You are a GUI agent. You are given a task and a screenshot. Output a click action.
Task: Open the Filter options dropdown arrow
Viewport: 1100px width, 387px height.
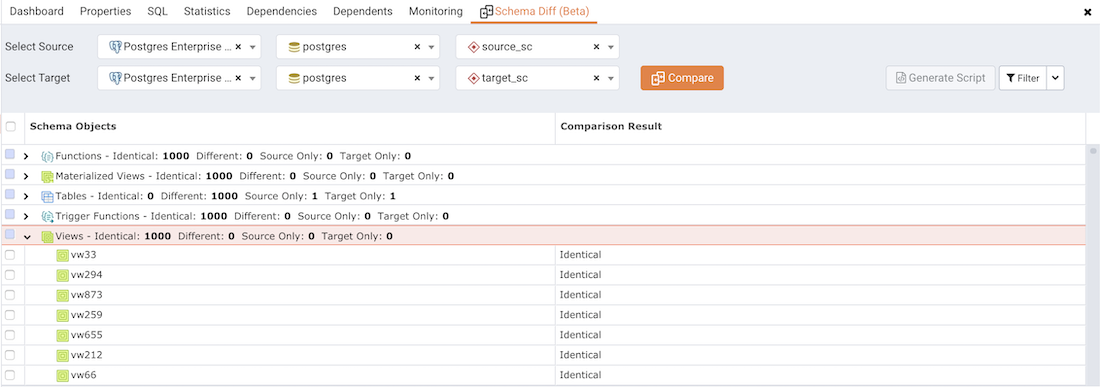[x=1056, y=78]
